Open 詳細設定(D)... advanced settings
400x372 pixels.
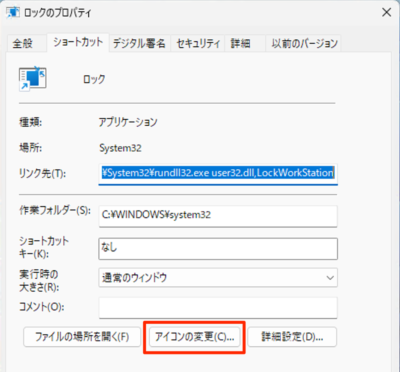(x=292, y=337)
